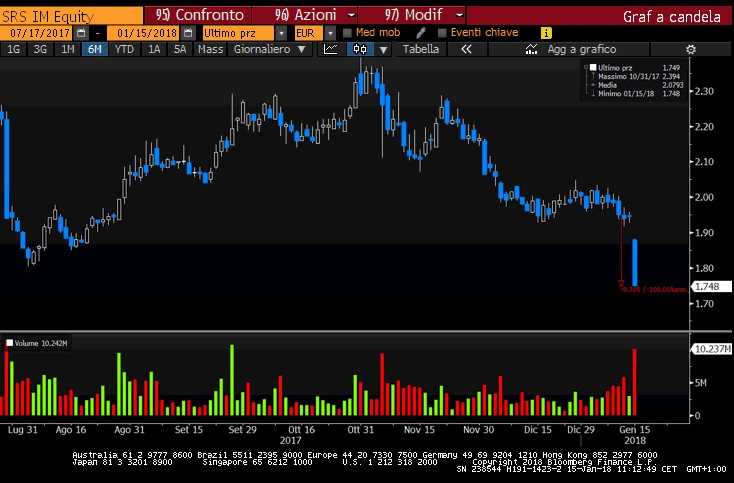Select the 5A time range
The height and width of the screenshot is (483, 734).
tap(180, 49)
